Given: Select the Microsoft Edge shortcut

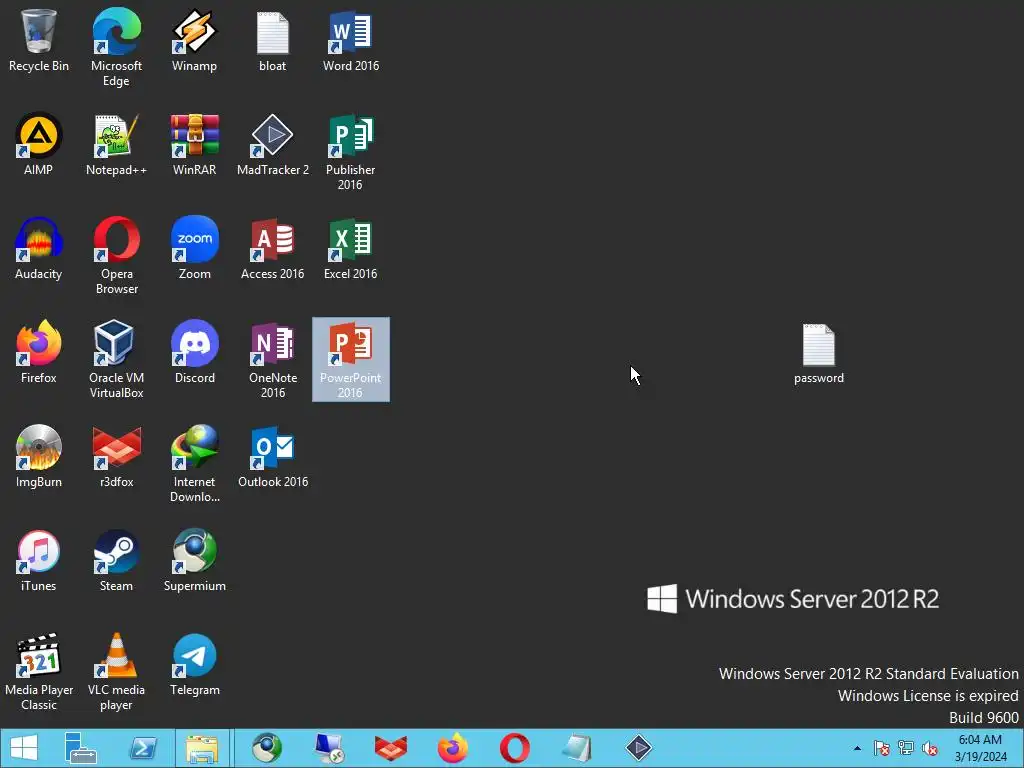Looking at the screenshot, I should point(116,47).
